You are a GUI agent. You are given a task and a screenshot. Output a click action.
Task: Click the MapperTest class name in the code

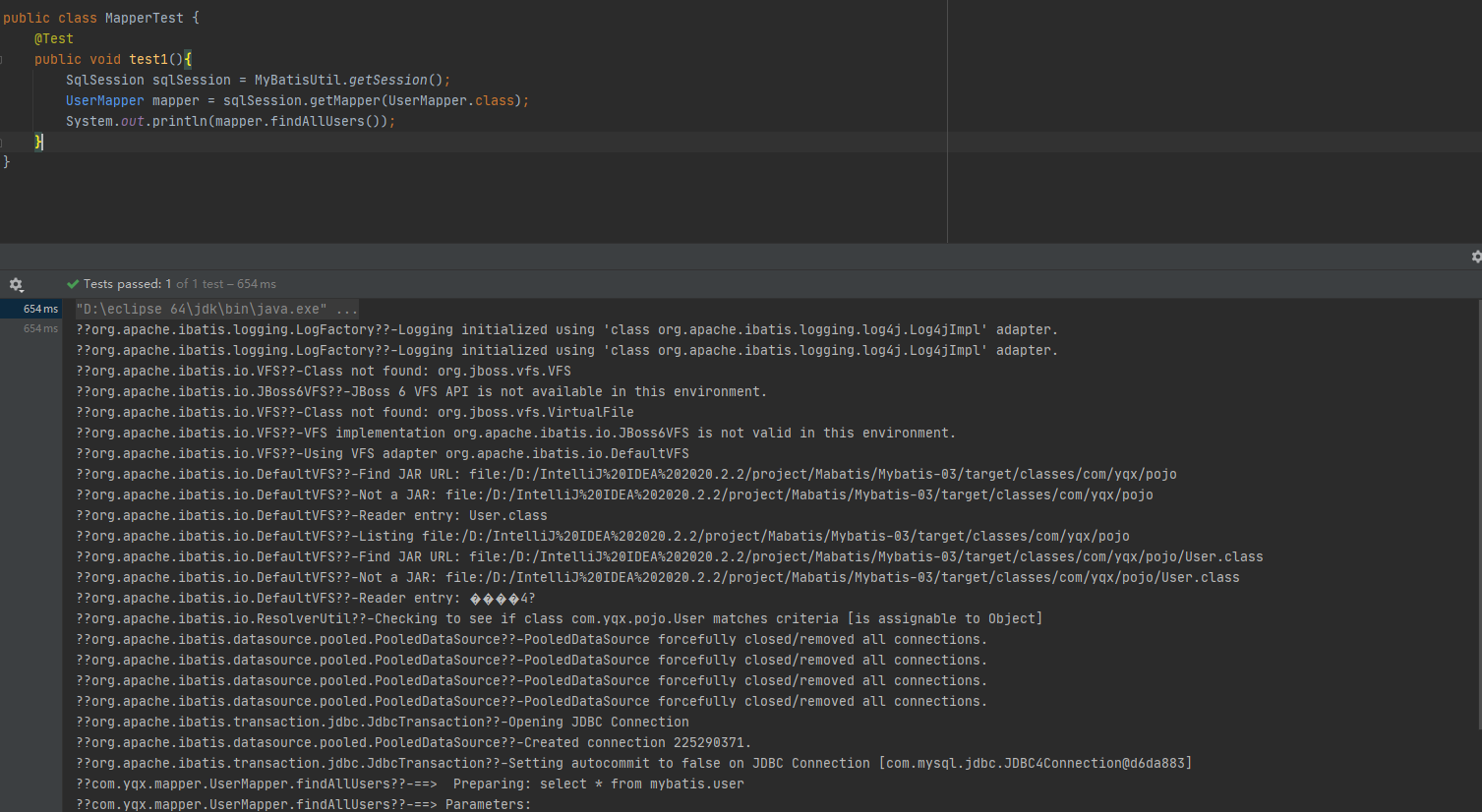pyautogui.click(x=145, y=18)
